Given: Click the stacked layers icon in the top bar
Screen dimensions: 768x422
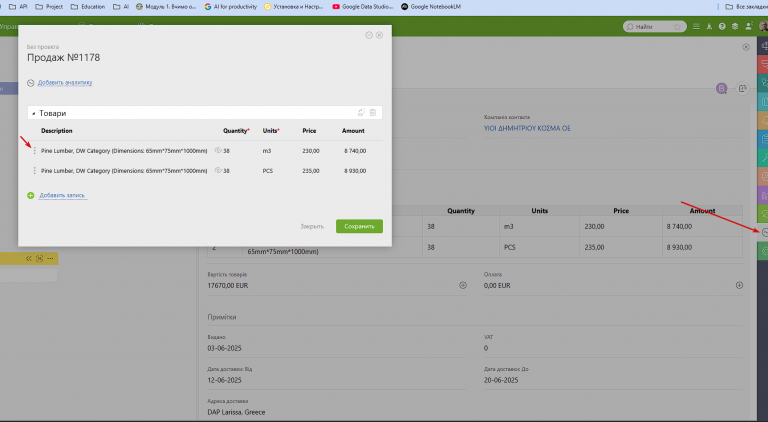Looking at the screenshot, I should (x=735, y=26).
